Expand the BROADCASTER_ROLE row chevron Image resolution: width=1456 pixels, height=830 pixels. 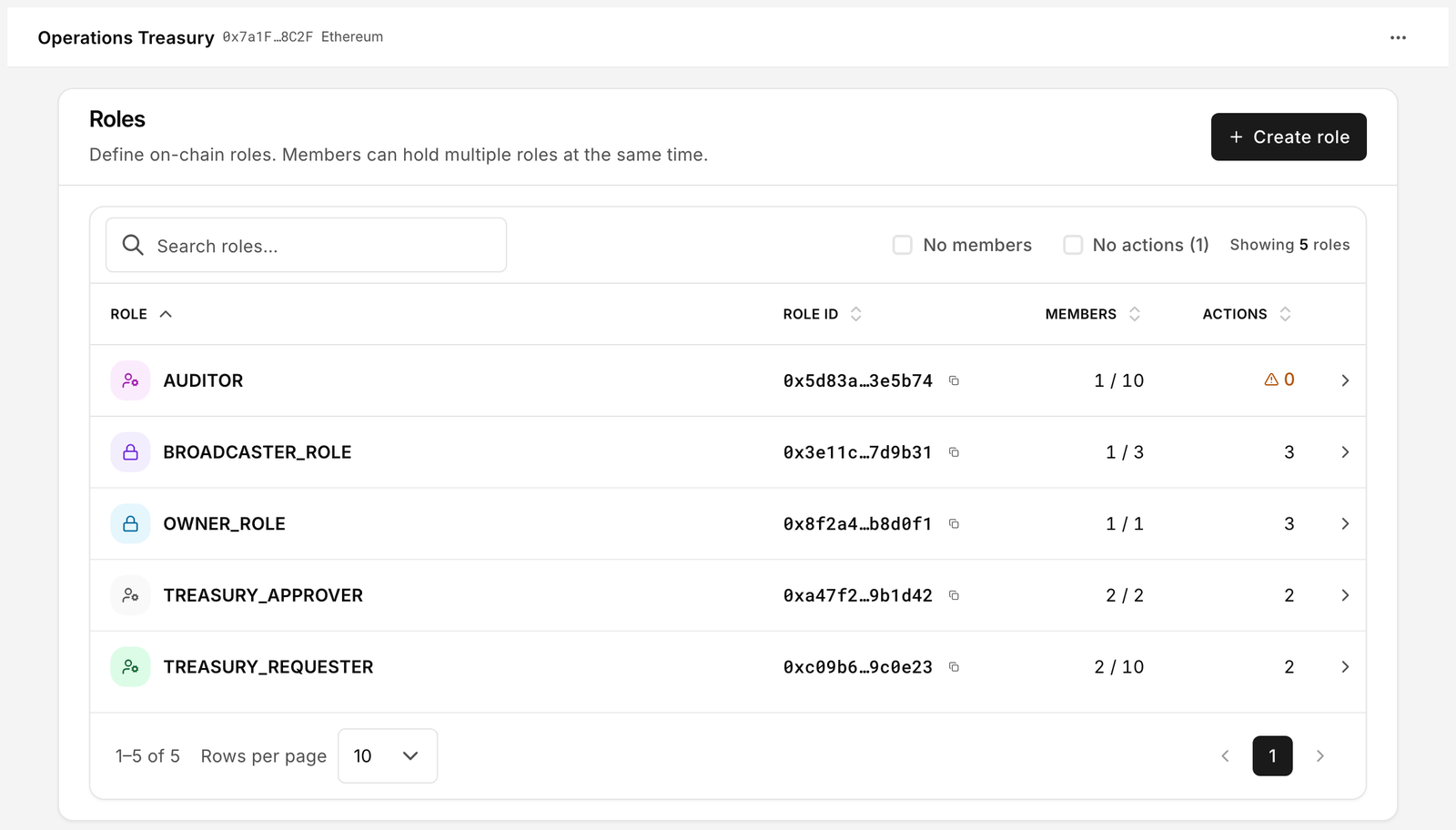tap(1345, 452)
